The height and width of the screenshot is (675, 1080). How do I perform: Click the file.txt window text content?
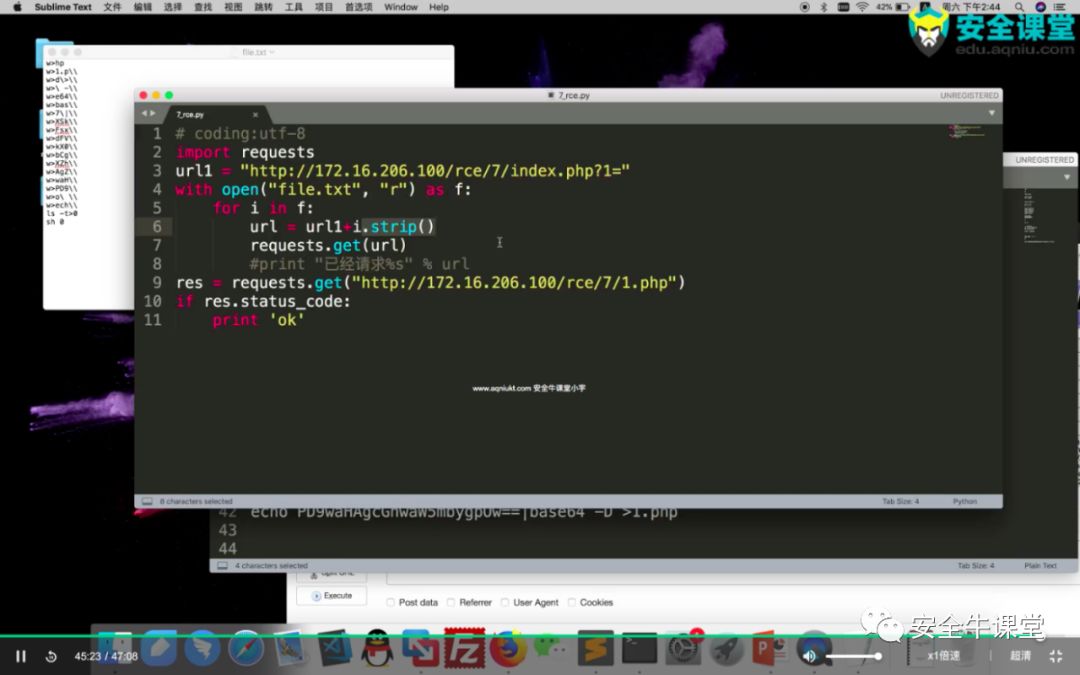[x=62, y=143]
